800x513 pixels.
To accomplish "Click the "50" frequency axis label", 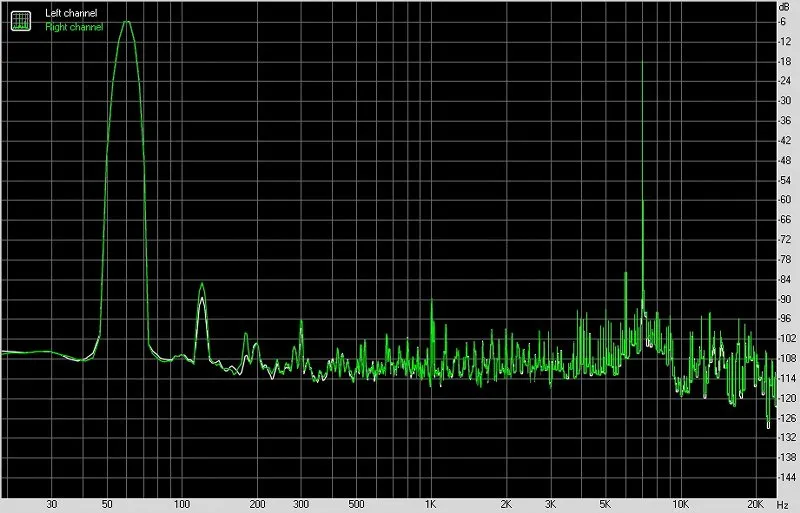I will 107,505.
